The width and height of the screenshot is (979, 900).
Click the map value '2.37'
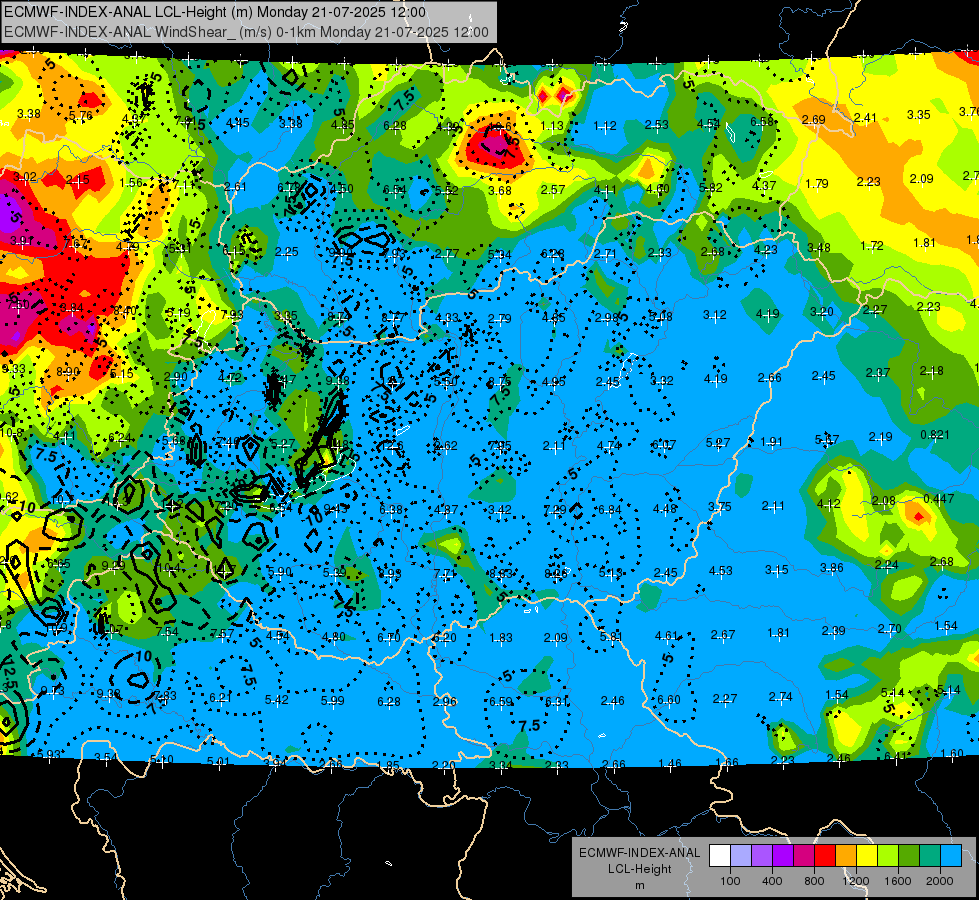coord(877,373)
